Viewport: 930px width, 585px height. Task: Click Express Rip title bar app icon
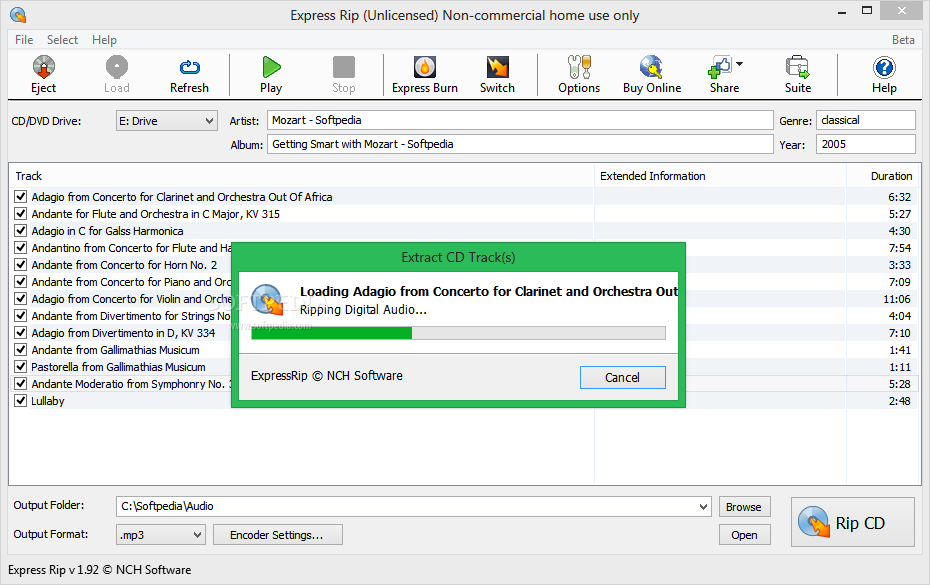(x=18, y=14)
